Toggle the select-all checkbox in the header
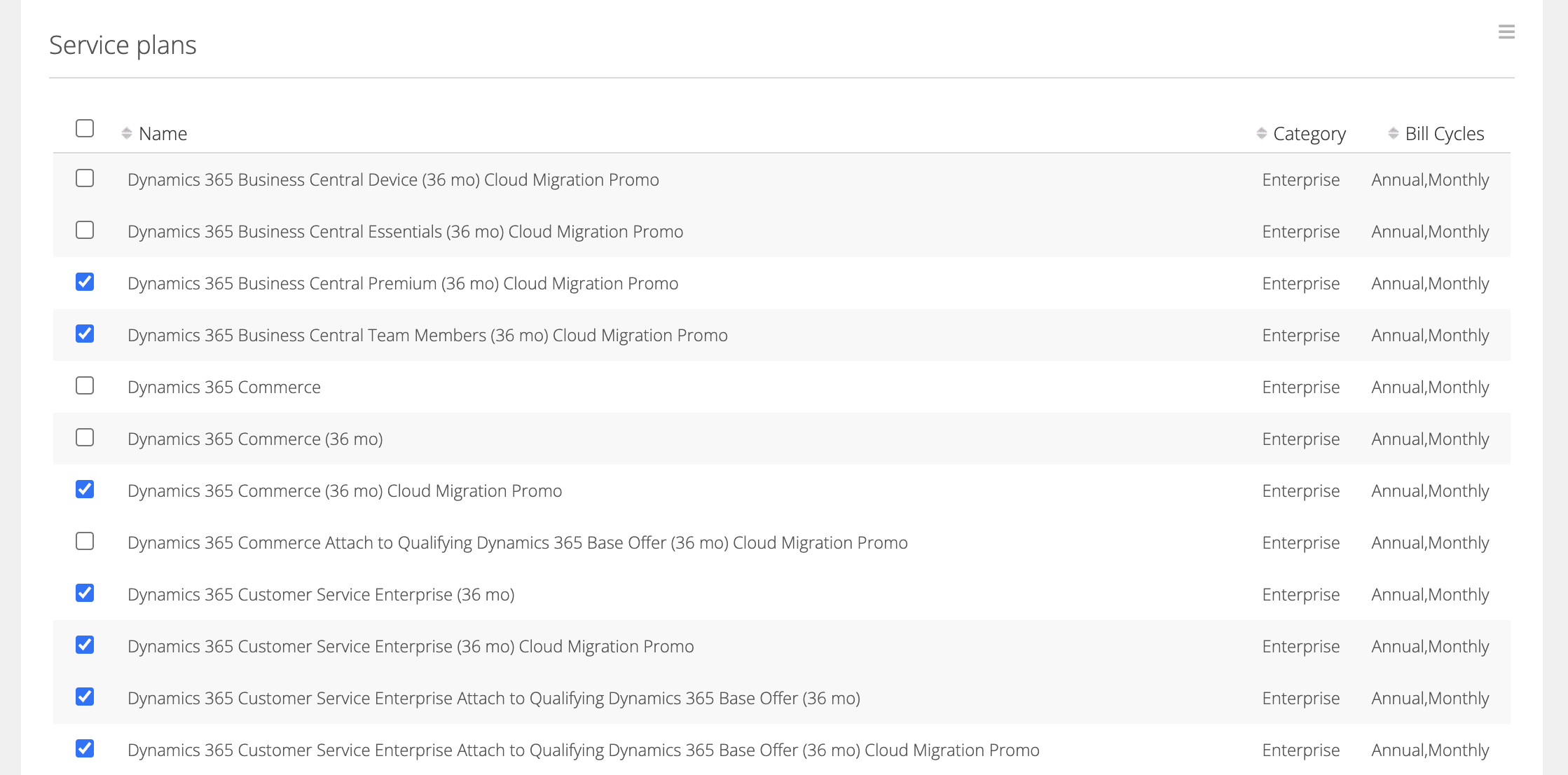Screen dimensions: 1568x775 [85, 128]
